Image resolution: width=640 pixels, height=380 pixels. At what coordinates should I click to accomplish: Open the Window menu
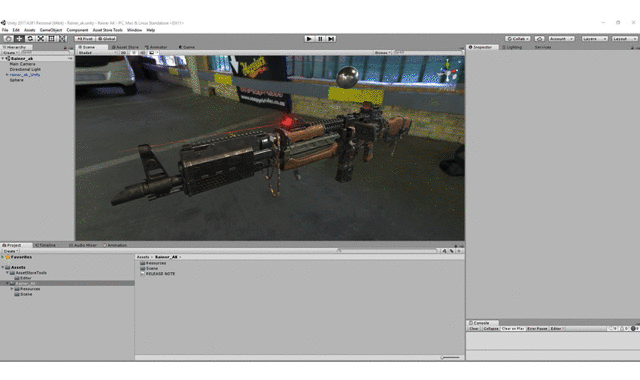click(134, 30)
